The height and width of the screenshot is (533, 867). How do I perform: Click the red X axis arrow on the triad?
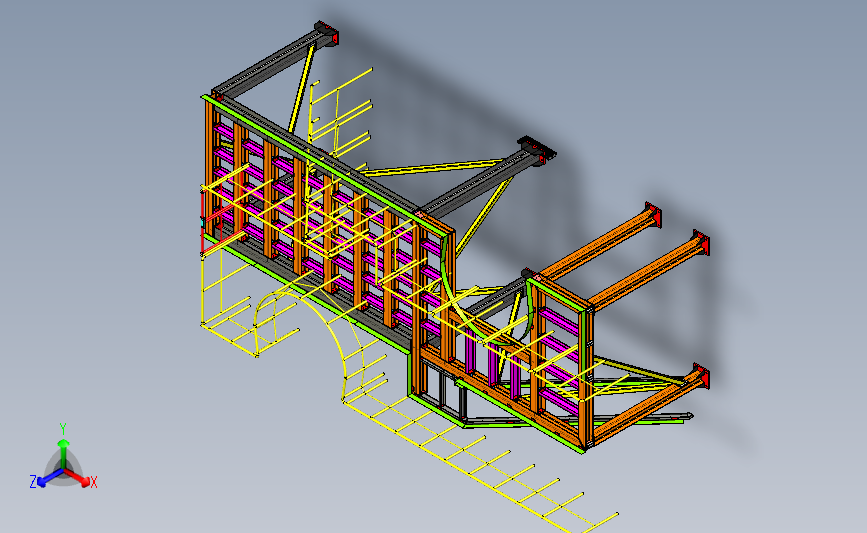click(x=75, y=477)
